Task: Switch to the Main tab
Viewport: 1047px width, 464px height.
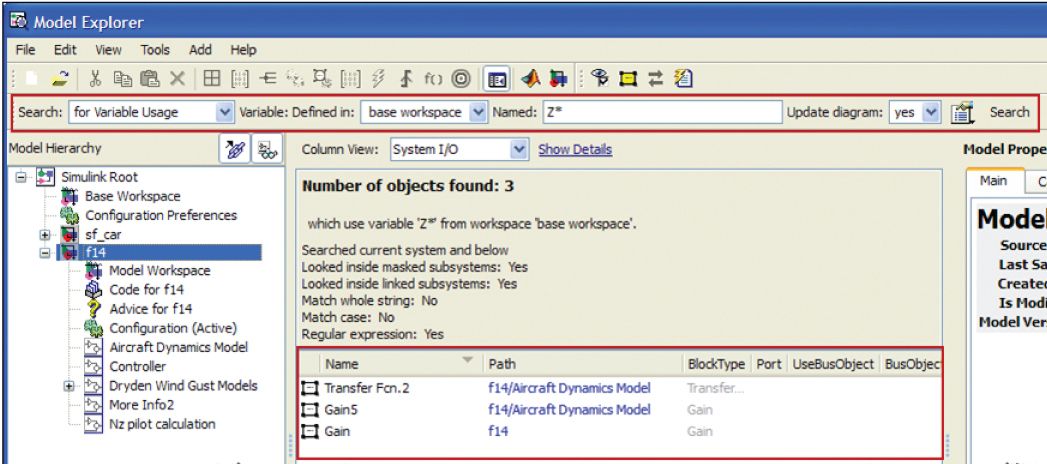Action: 993,181
